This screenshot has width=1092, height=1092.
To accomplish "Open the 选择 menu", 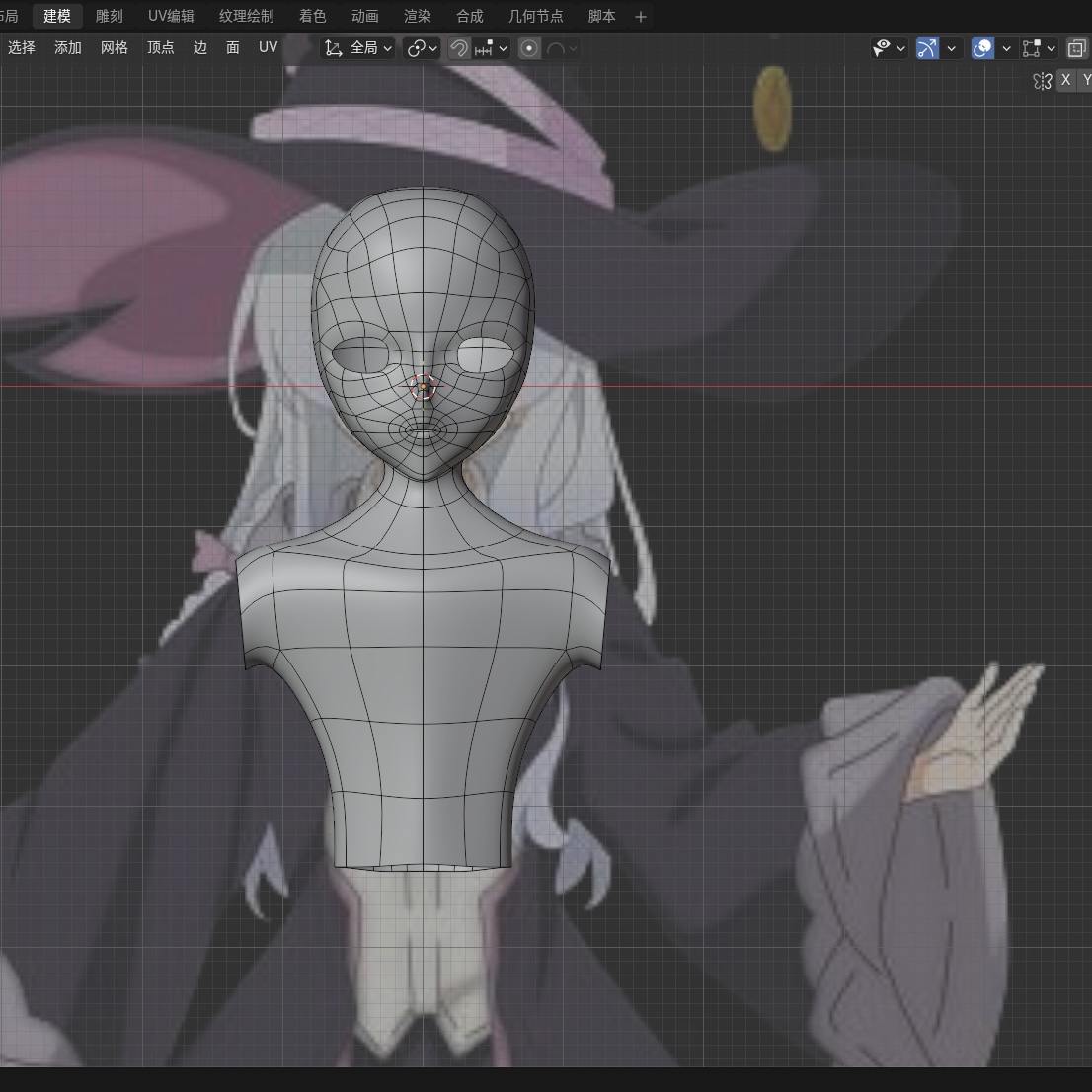I will [x=22, y=48].
